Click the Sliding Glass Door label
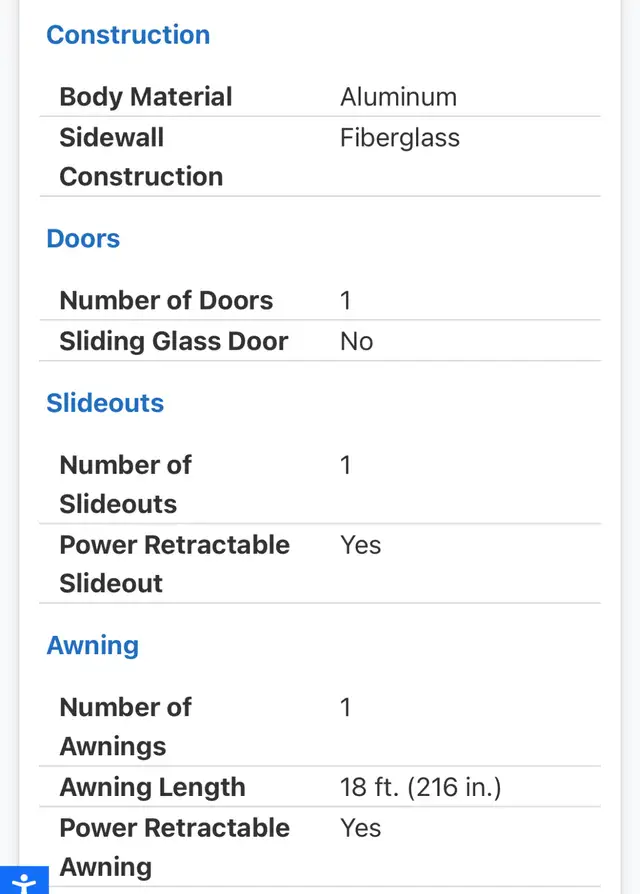This screenshot has width=640, height=894. click(x=174, y=342)
